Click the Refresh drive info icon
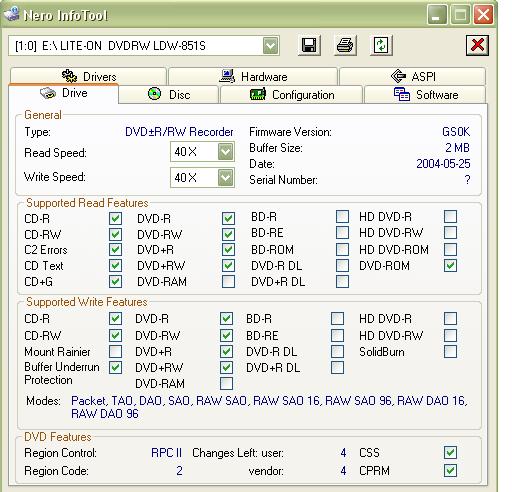The height and width of the screenshot is (492, 512). click(381, 45)
